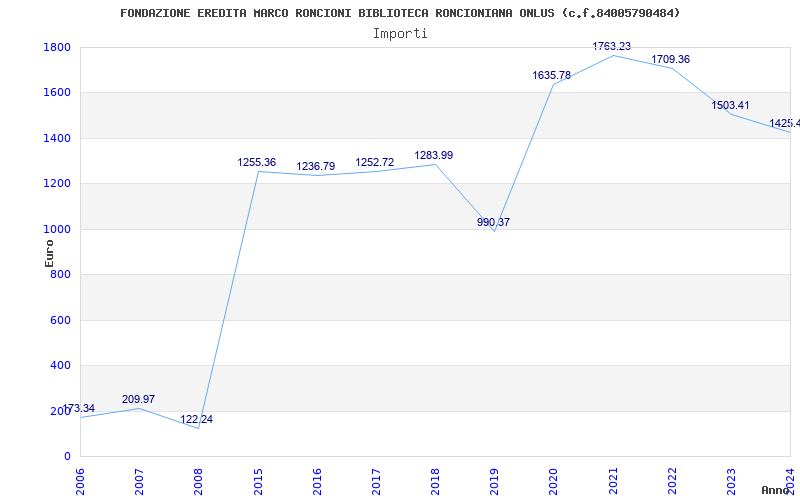The image size is (800, 500).
Task: Click the y-axis value 1000
Action: (58, 229)
